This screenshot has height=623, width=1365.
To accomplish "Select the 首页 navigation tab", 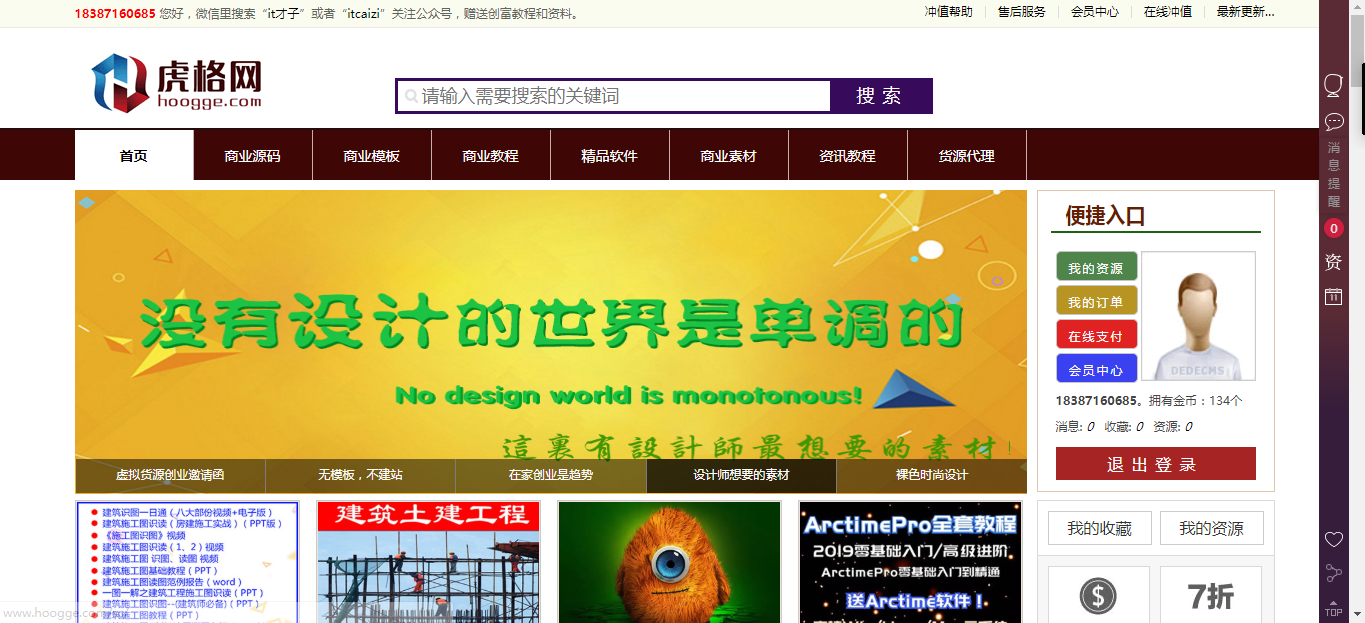I will coord(134,155).
